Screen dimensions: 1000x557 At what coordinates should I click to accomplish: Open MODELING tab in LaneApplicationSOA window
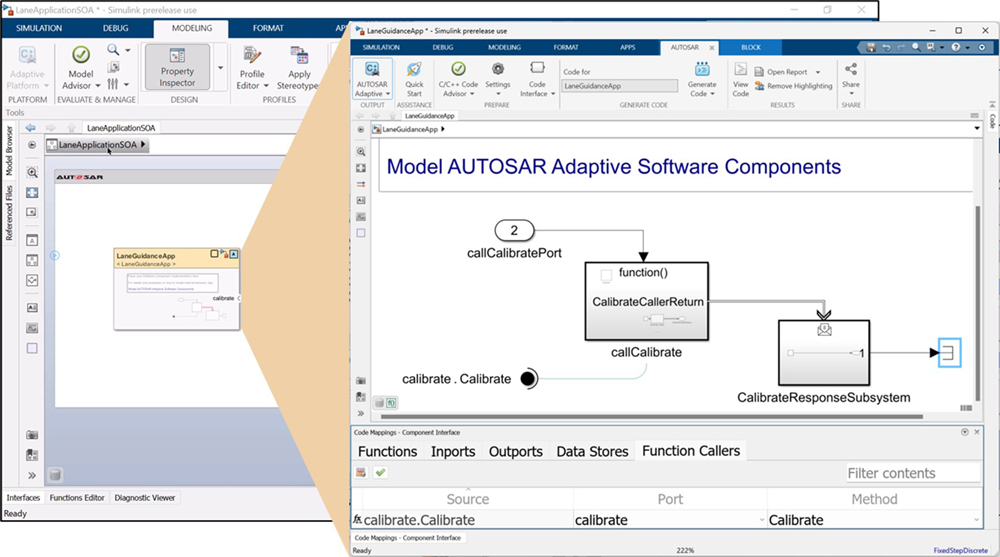pos(191,28)
